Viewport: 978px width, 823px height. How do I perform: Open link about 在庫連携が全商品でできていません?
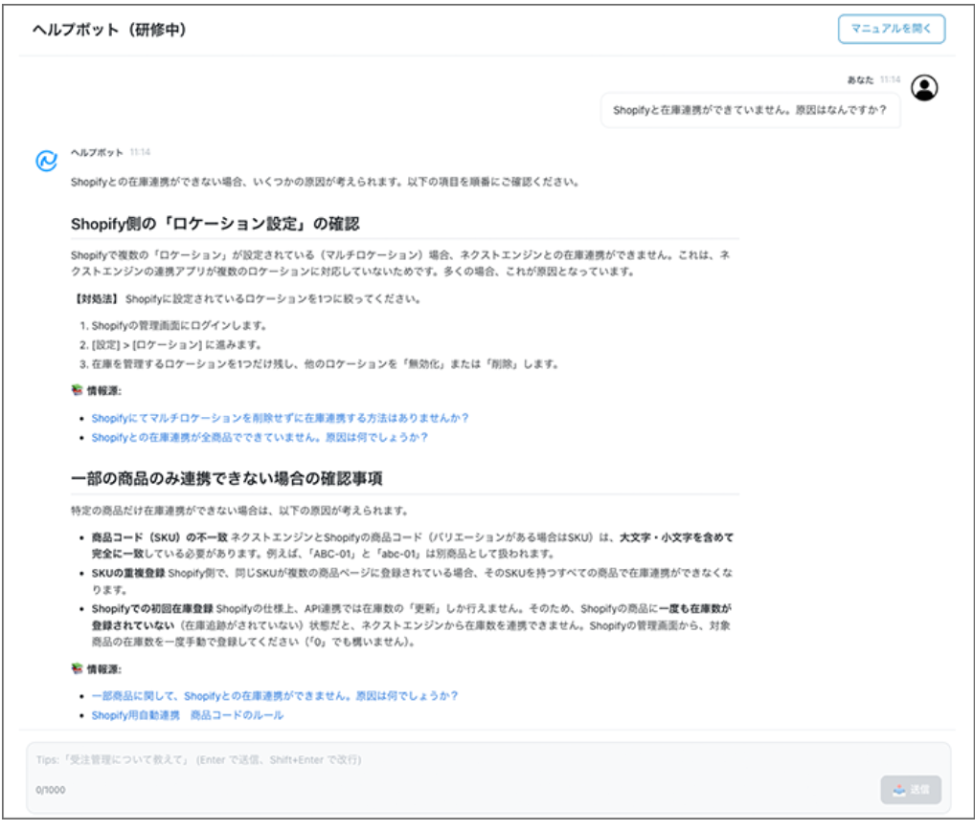tap(260, 437)
